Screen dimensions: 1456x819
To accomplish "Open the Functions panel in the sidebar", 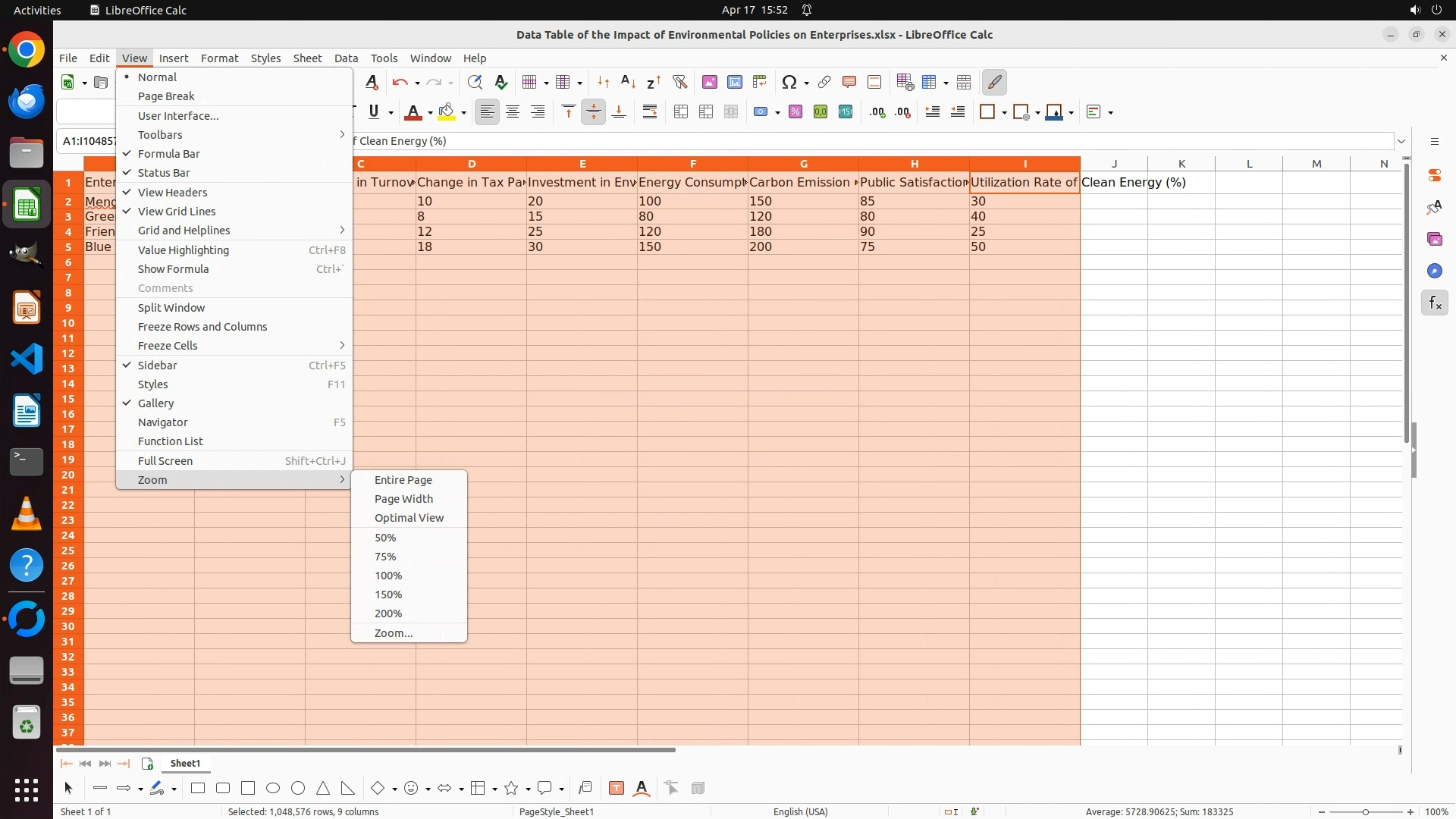I will click(x=1434, y=303).
